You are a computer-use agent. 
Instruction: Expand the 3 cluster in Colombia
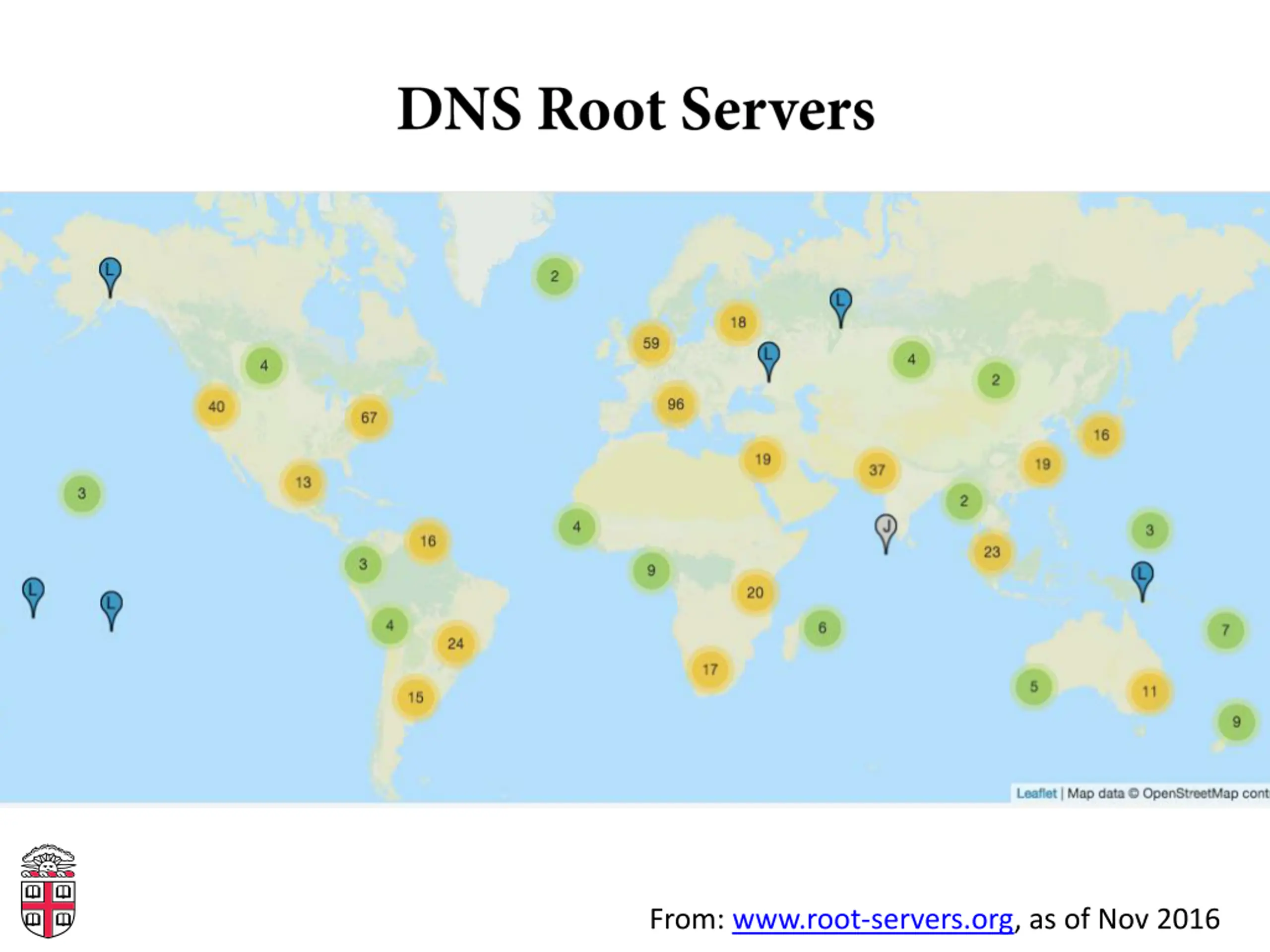coord(363,565)
